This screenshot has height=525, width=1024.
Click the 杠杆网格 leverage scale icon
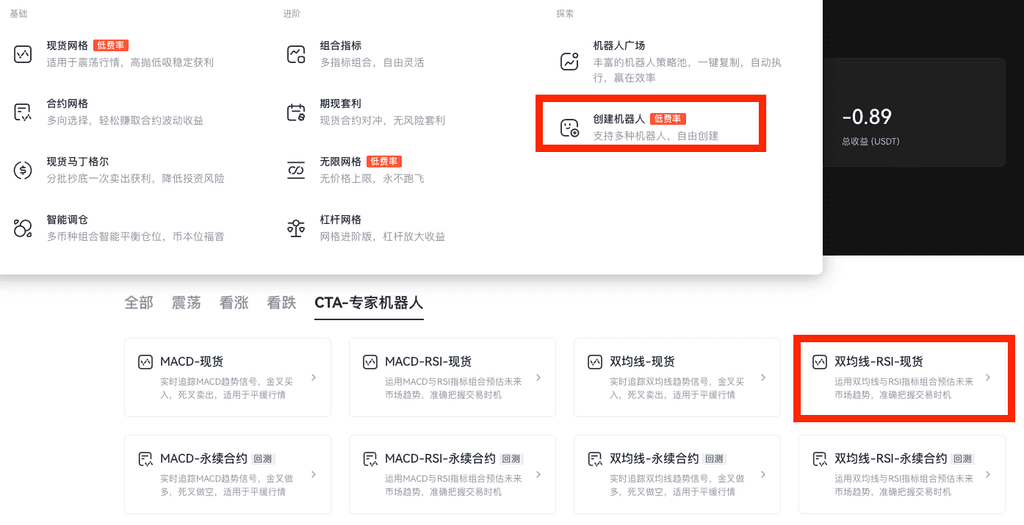(x=296, y=228)
